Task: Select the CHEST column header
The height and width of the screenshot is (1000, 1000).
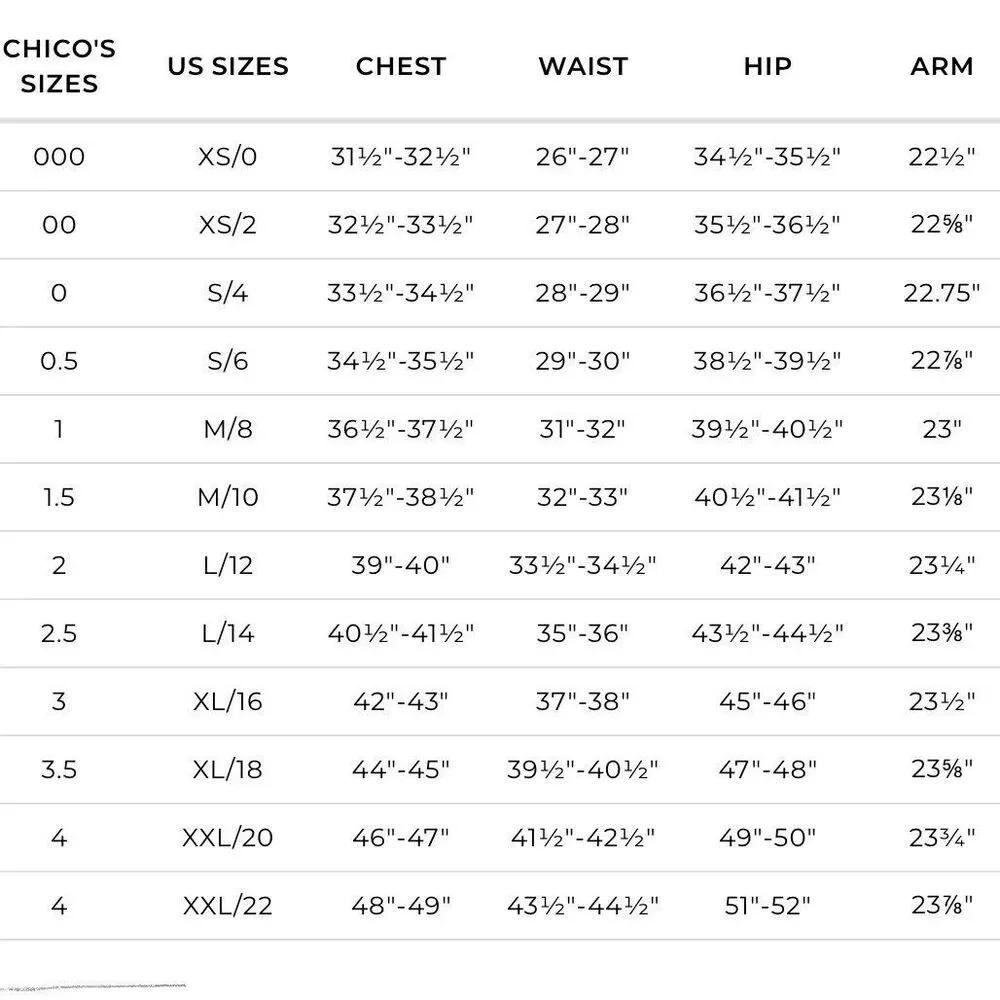Action: [400, 67]
